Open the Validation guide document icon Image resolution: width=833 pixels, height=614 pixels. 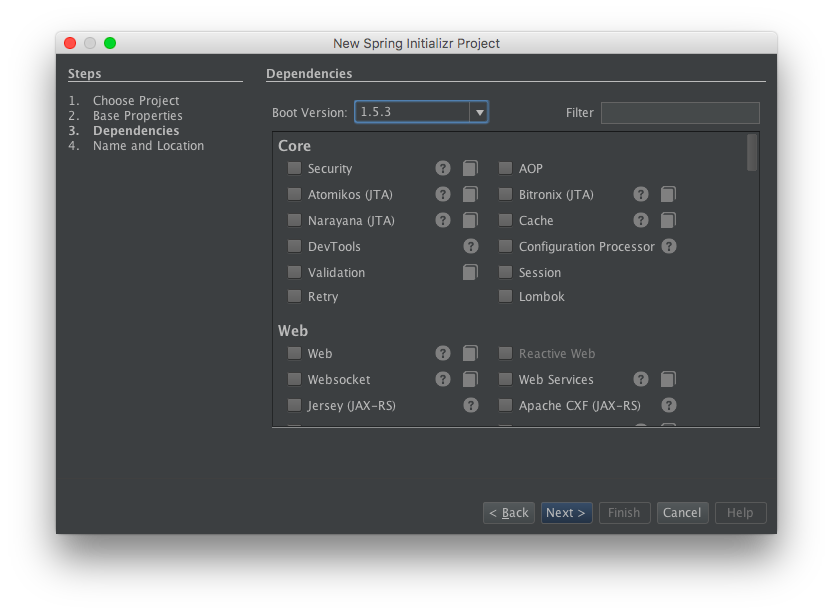click(x=470, y=272)
